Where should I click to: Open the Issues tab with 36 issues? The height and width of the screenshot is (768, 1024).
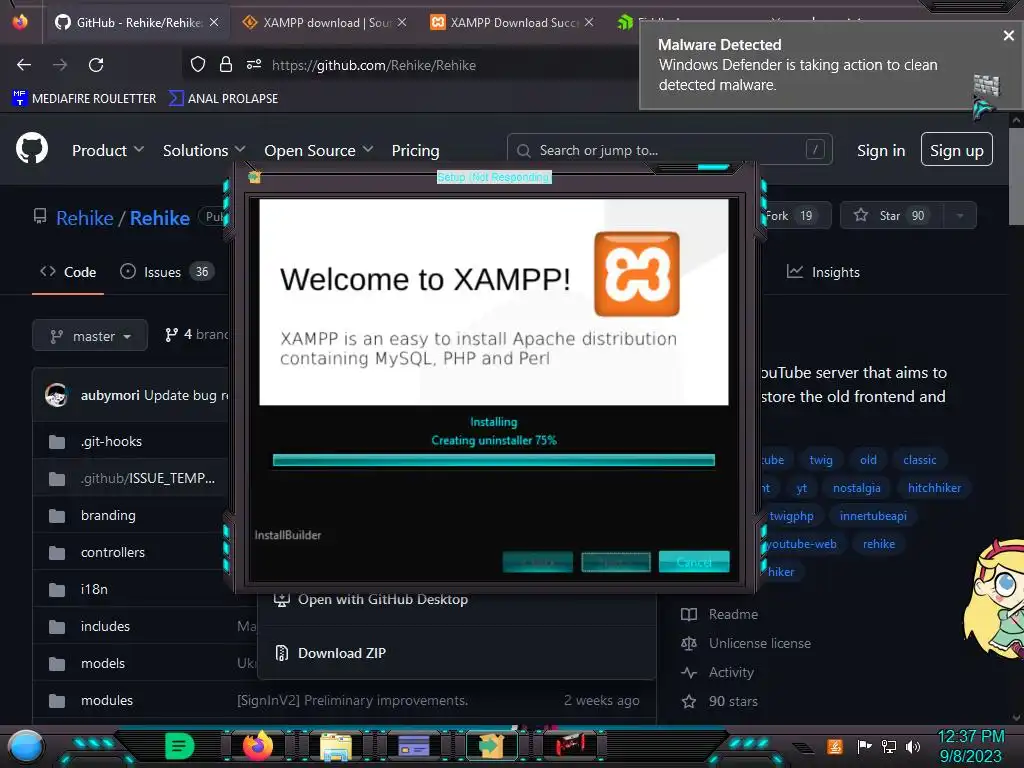pyautogui.click(x=167, y=272)
